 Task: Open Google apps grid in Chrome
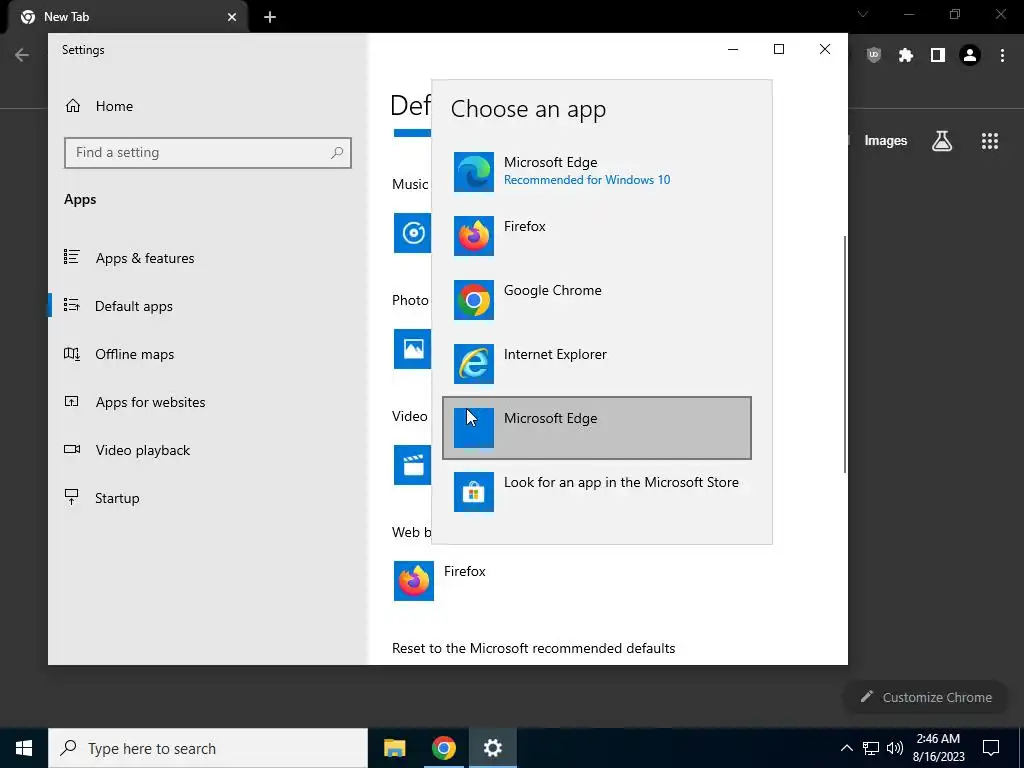(x=990, y=141)
